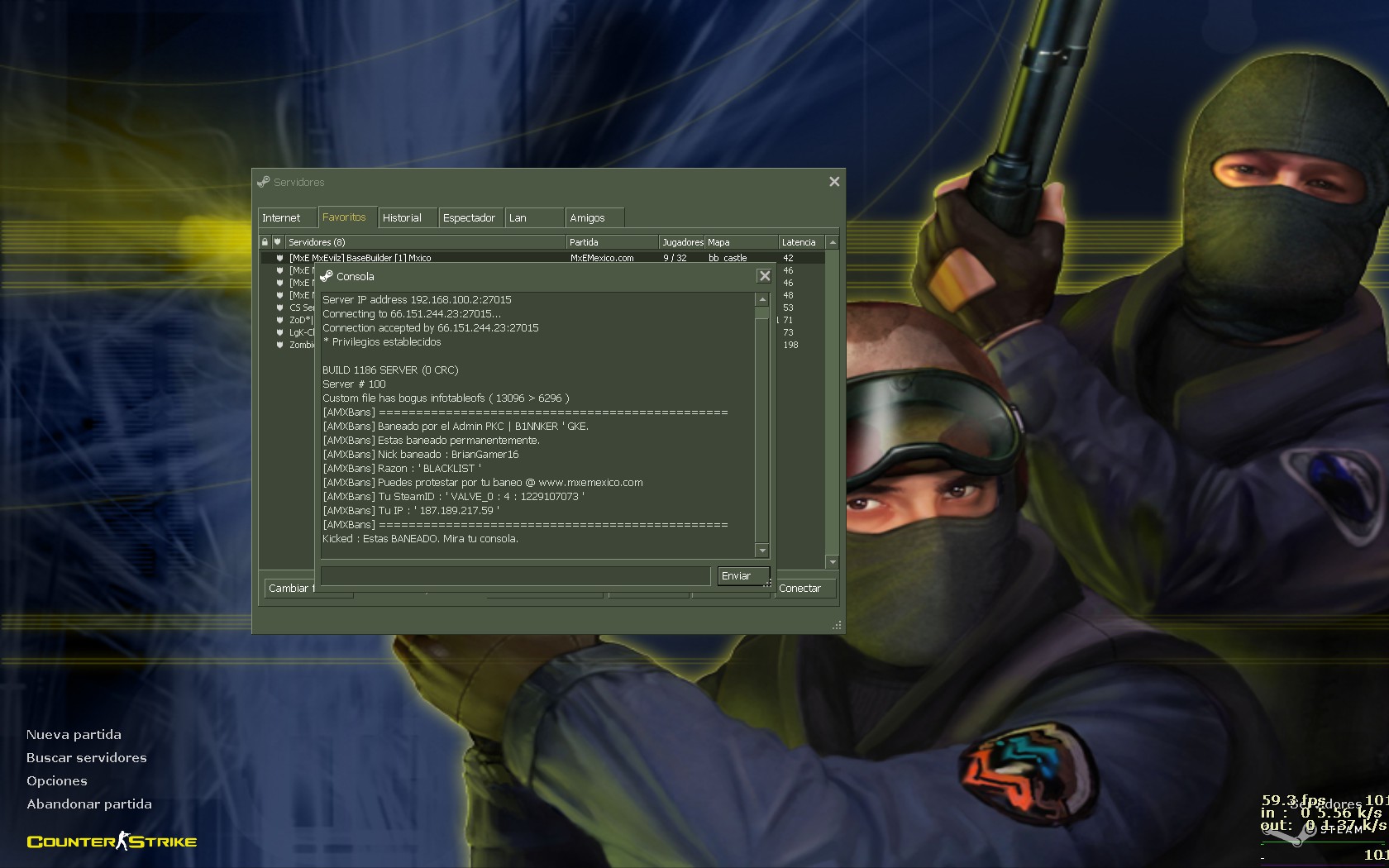Viewport: 1389px width, 868px height.
Task: Click bb_castle map cell
Action: (x=728, y=258)
